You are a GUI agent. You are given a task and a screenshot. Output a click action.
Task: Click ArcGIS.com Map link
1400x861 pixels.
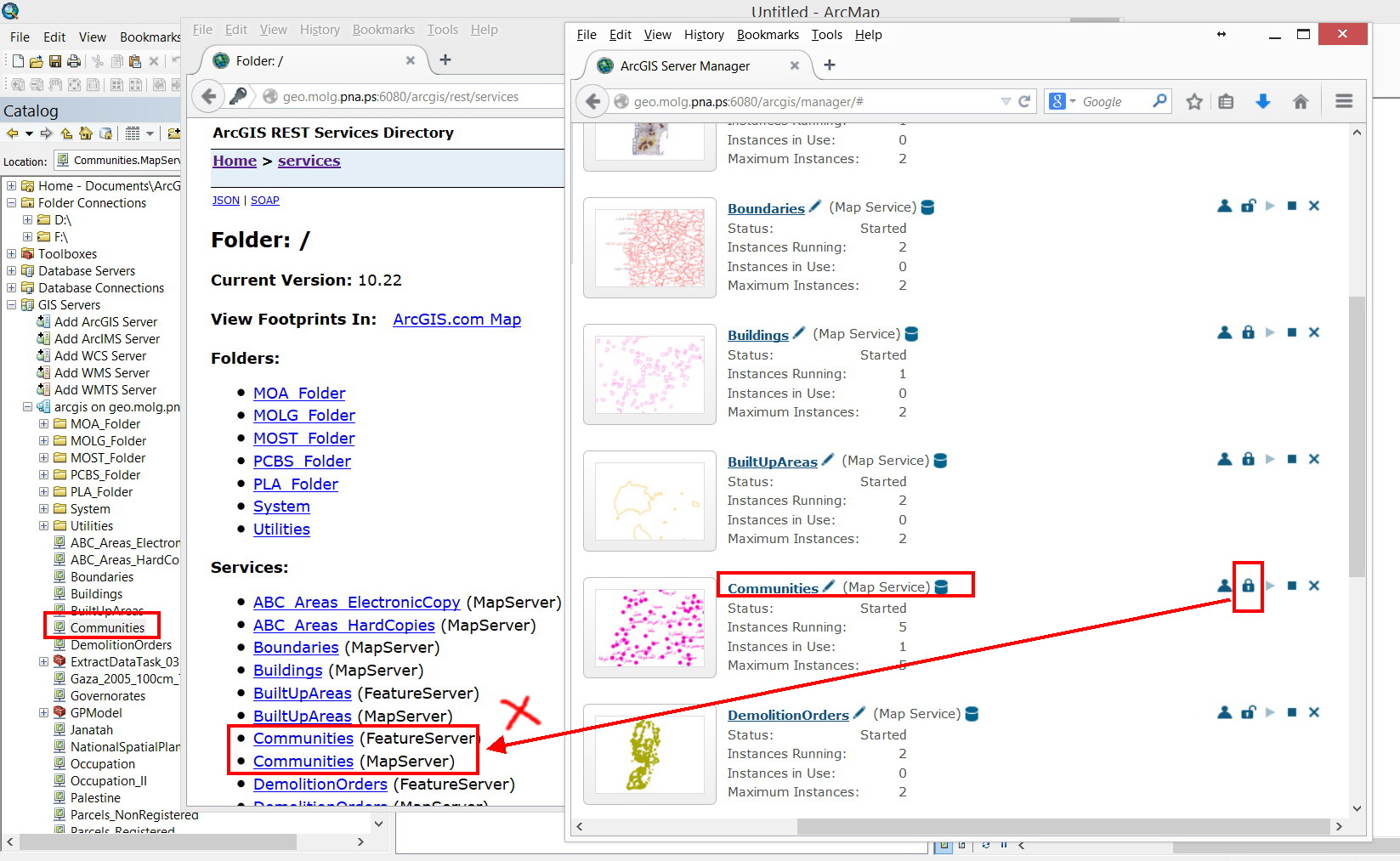coord(457,319)
